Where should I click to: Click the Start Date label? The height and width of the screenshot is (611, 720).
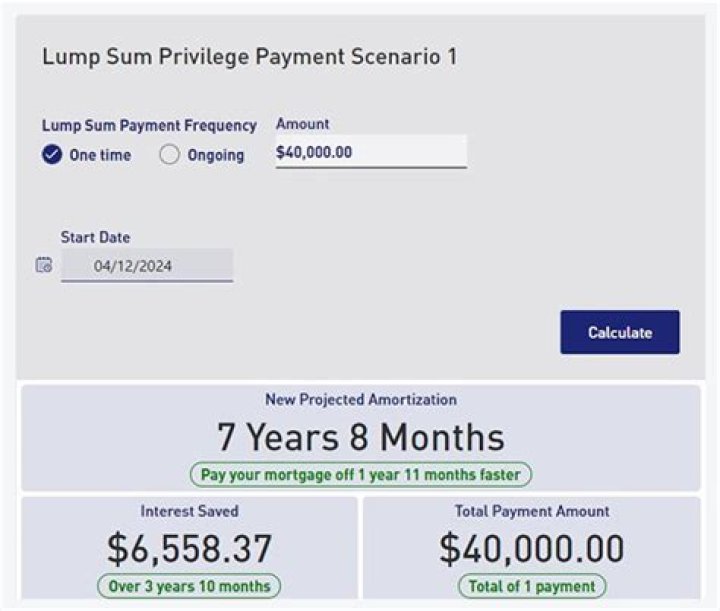(x=95, y=238)
